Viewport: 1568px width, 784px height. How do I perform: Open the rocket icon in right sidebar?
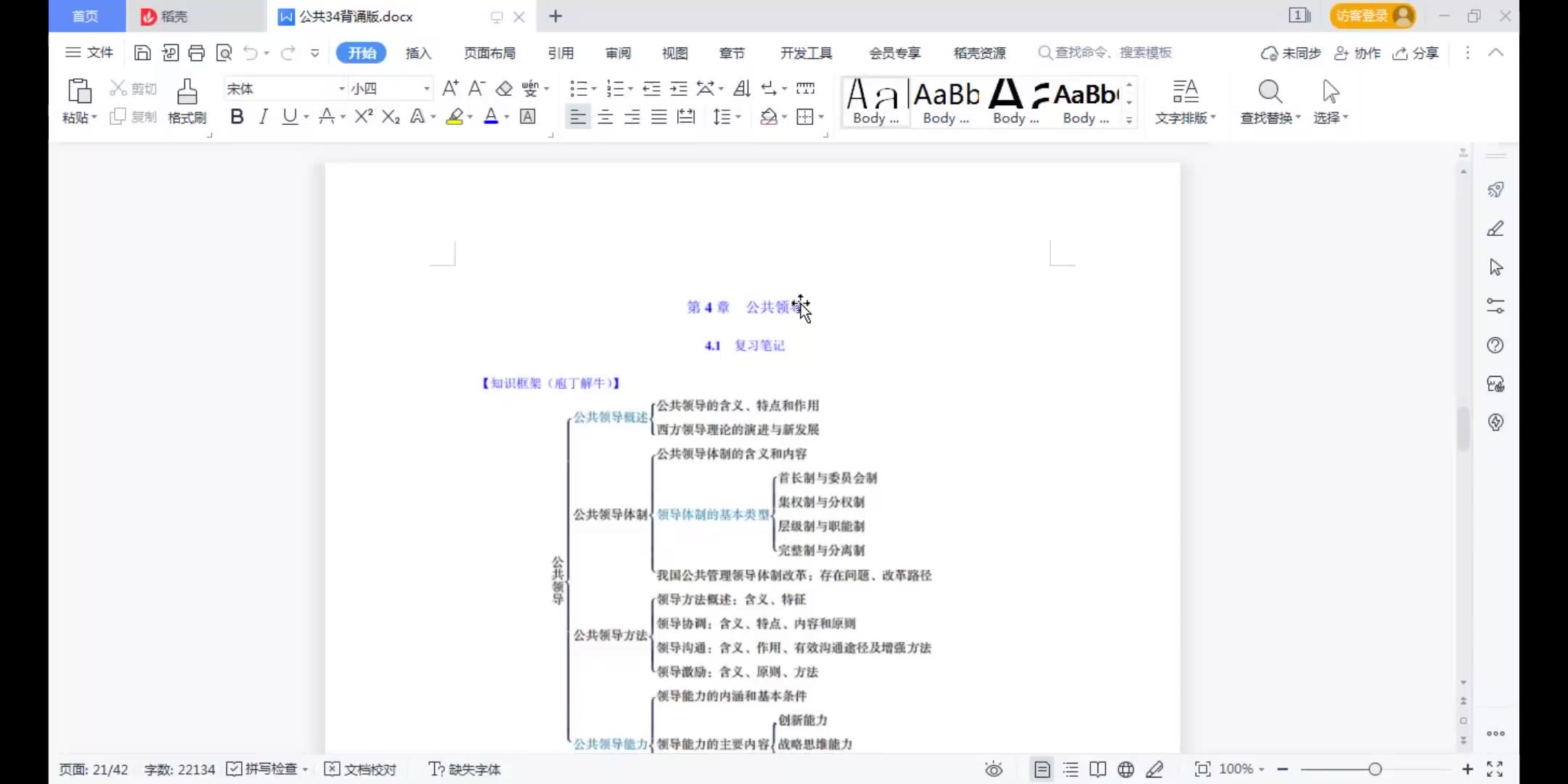tap(1495, 190)
